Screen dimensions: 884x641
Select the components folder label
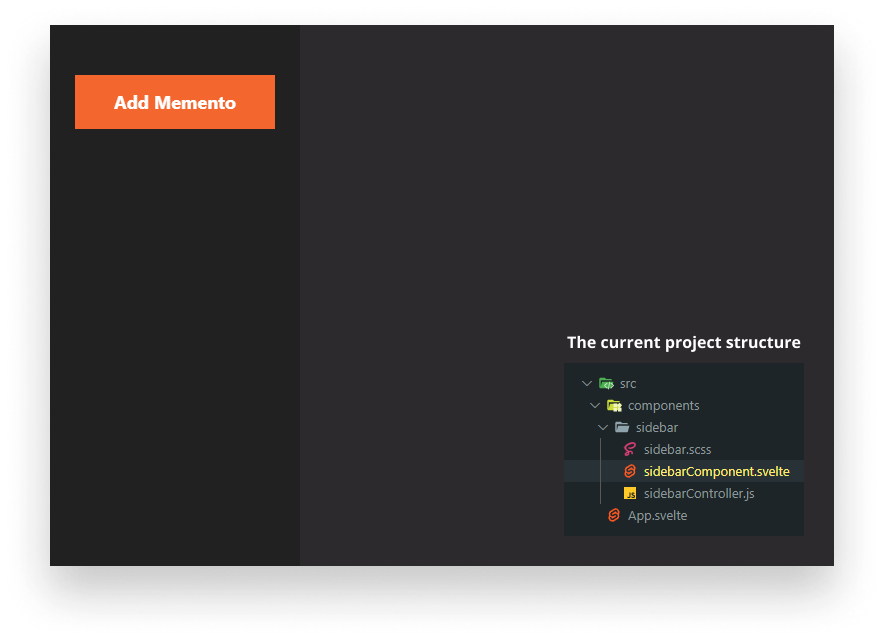pos(664,406)
